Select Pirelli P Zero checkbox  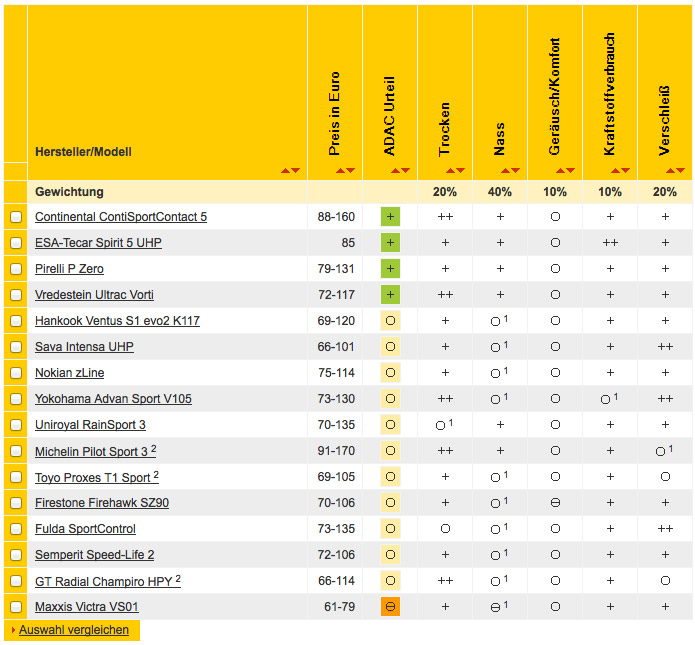click(x=16, y=269)
